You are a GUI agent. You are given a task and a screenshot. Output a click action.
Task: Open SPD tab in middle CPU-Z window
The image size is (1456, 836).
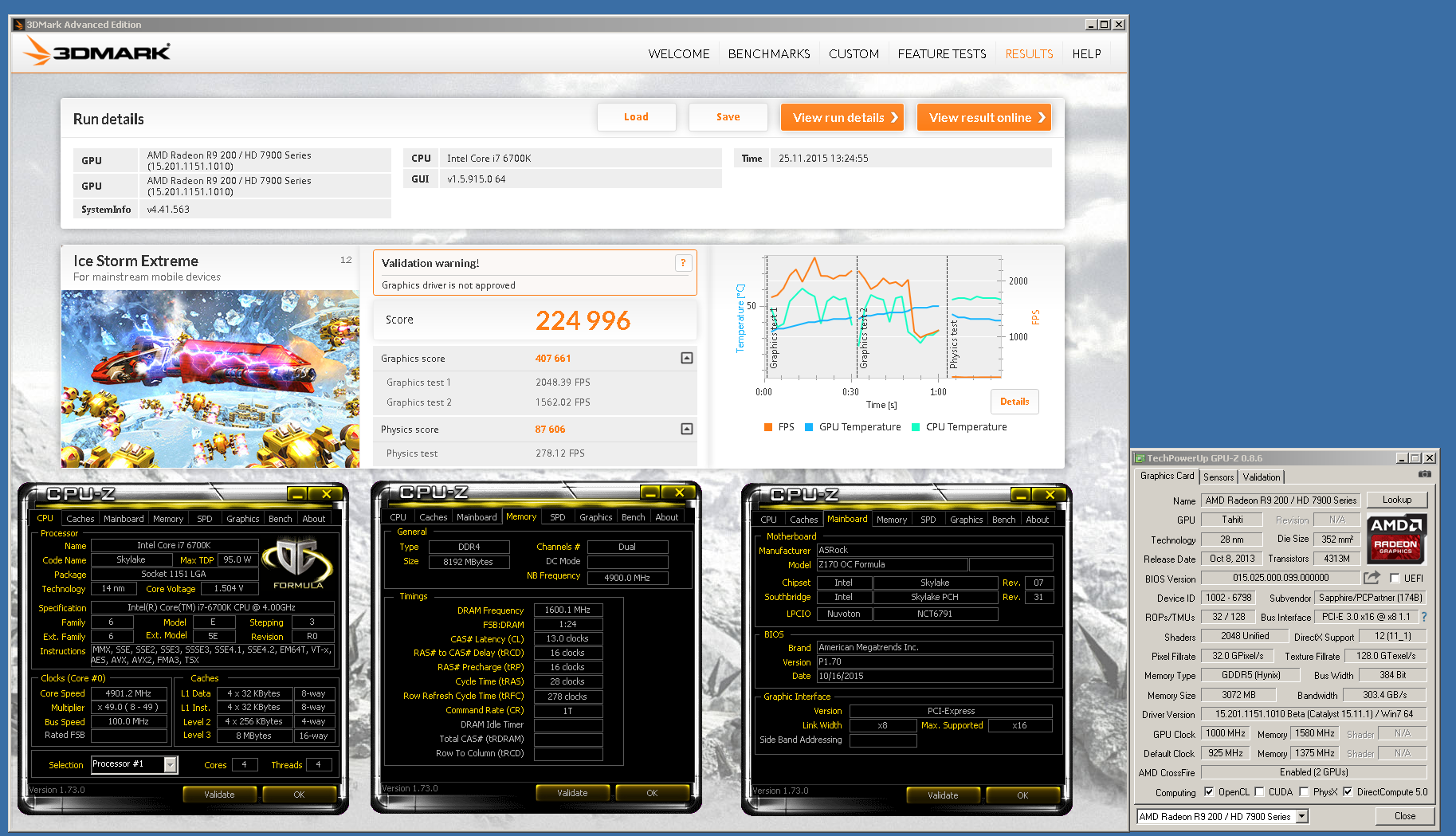[x=558, y=517]
